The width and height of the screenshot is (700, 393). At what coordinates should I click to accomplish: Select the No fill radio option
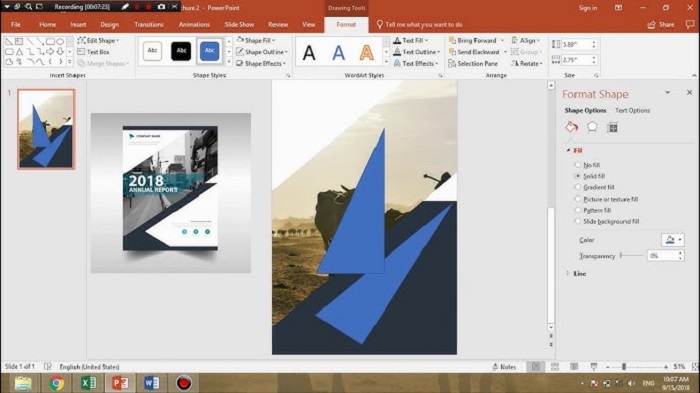coord(578,165)
